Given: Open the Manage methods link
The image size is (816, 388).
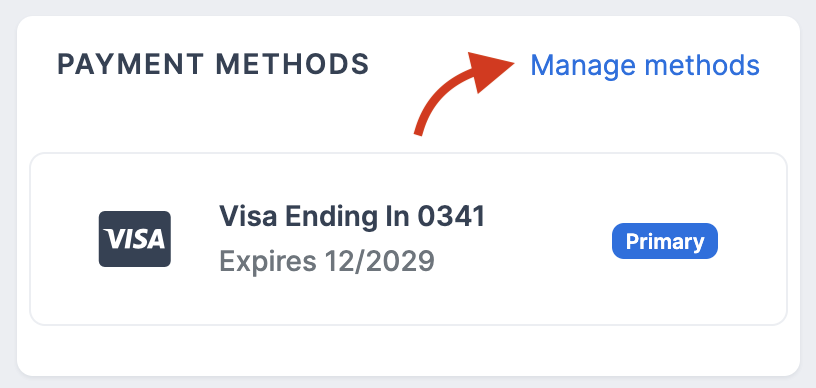Looking at the screenshot, I should pyautogui.click(x=644, y=66).
